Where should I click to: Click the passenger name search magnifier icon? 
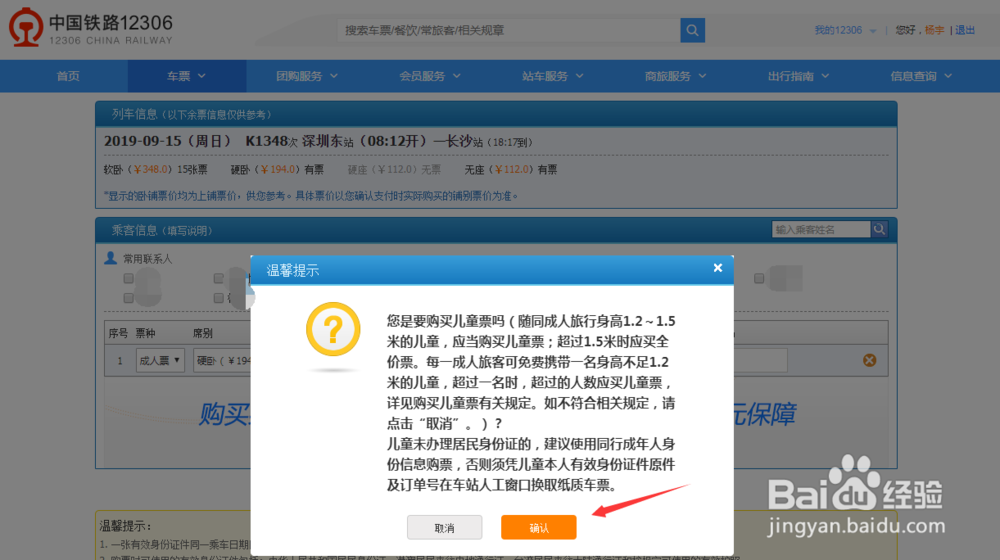coord(879,229)
